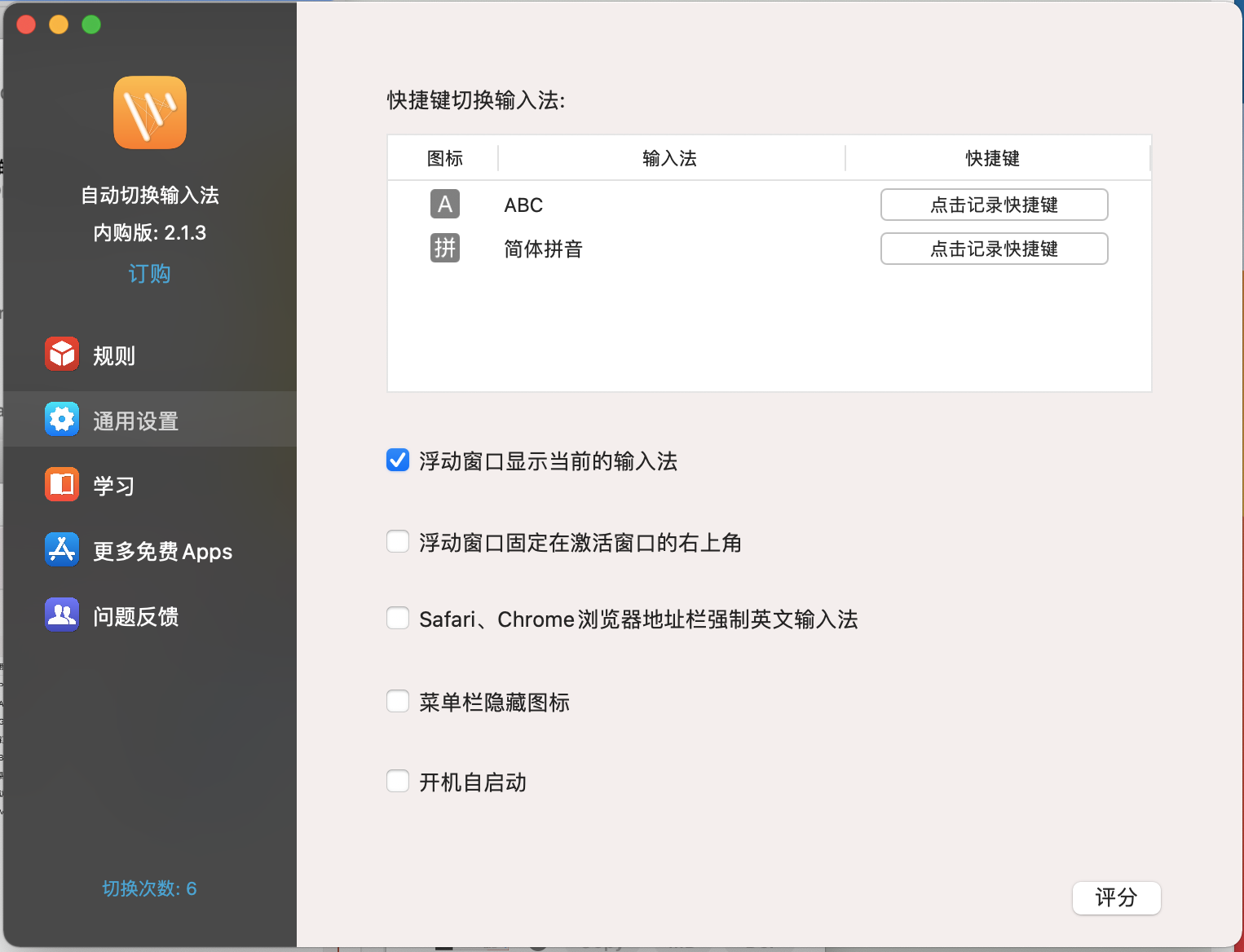Click 点击记录快捷键 for ABC
This screenshot has width=1244, height=952.
click(x=995, y=205)
